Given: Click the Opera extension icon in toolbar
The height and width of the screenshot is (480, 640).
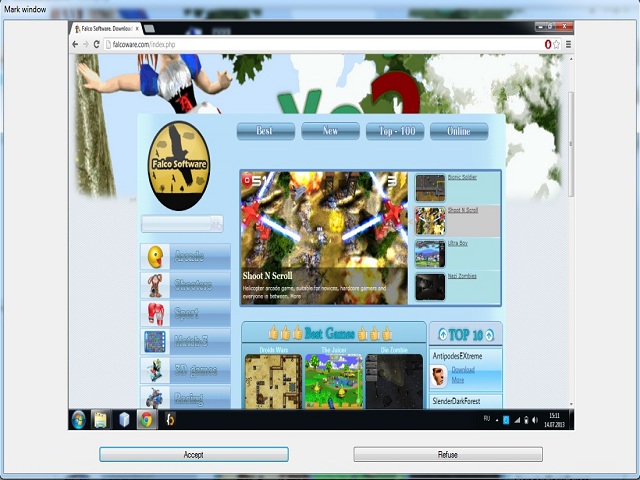Looking at the screenshot, I should (547, 45).
